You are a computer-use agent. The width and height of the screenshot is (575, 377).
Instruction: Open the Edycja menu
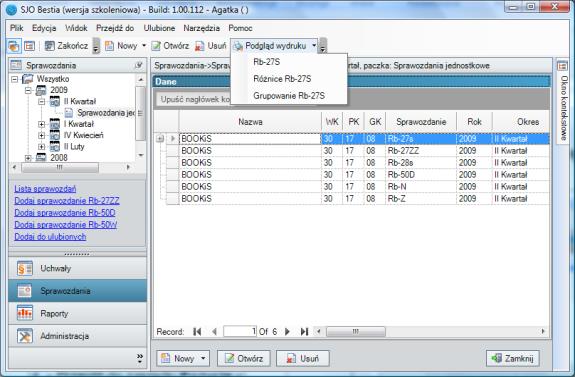coord(44,28)
